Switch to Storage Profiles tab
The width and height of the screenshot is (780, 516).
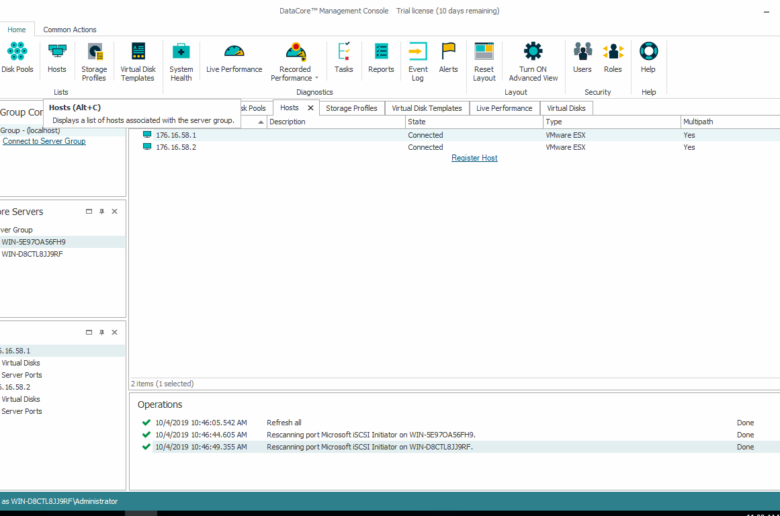click(351, 108)
